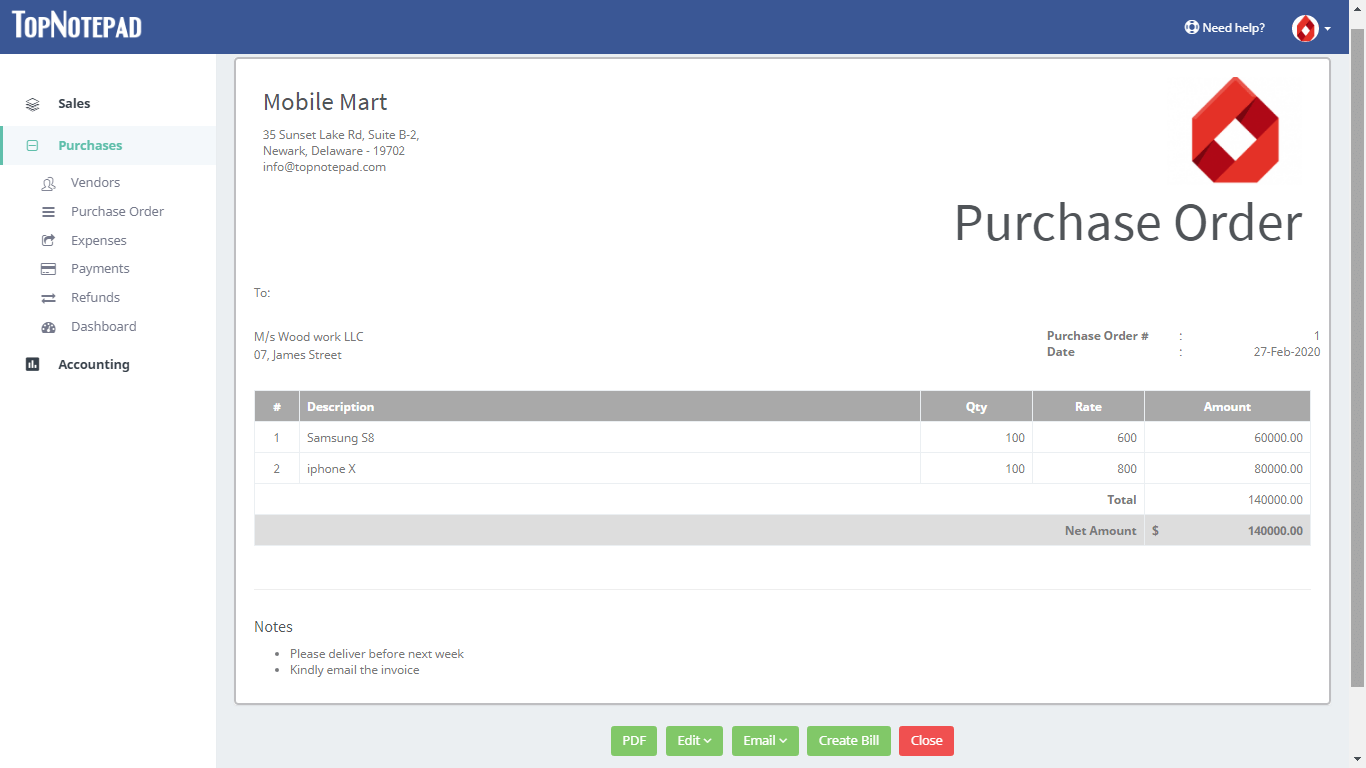
Task: Click 'Please deliver before next week' note
Action: (377, 654)
